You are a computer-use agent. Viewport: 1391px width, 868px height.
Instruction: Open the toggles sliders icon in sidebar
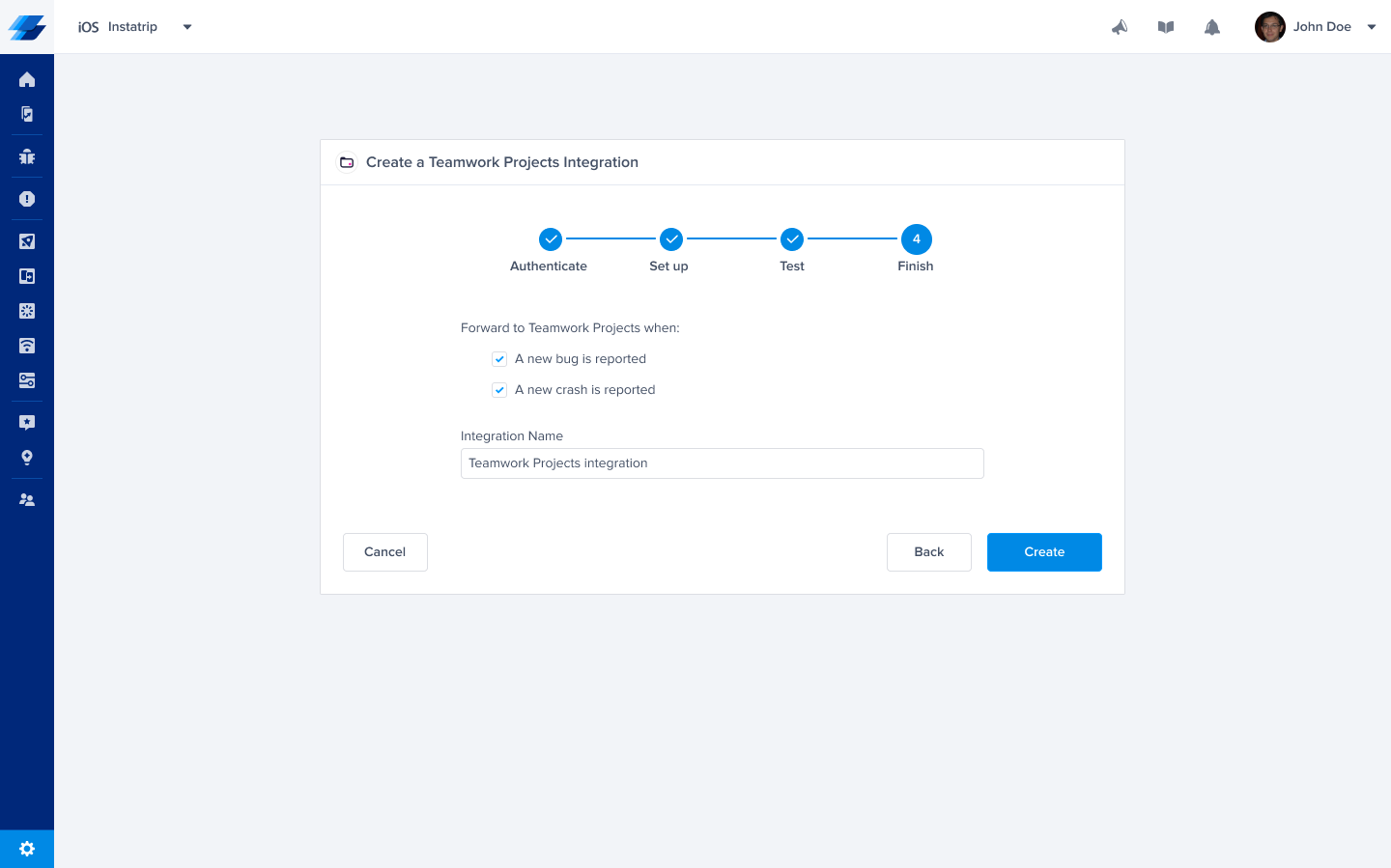pos(27,380)
